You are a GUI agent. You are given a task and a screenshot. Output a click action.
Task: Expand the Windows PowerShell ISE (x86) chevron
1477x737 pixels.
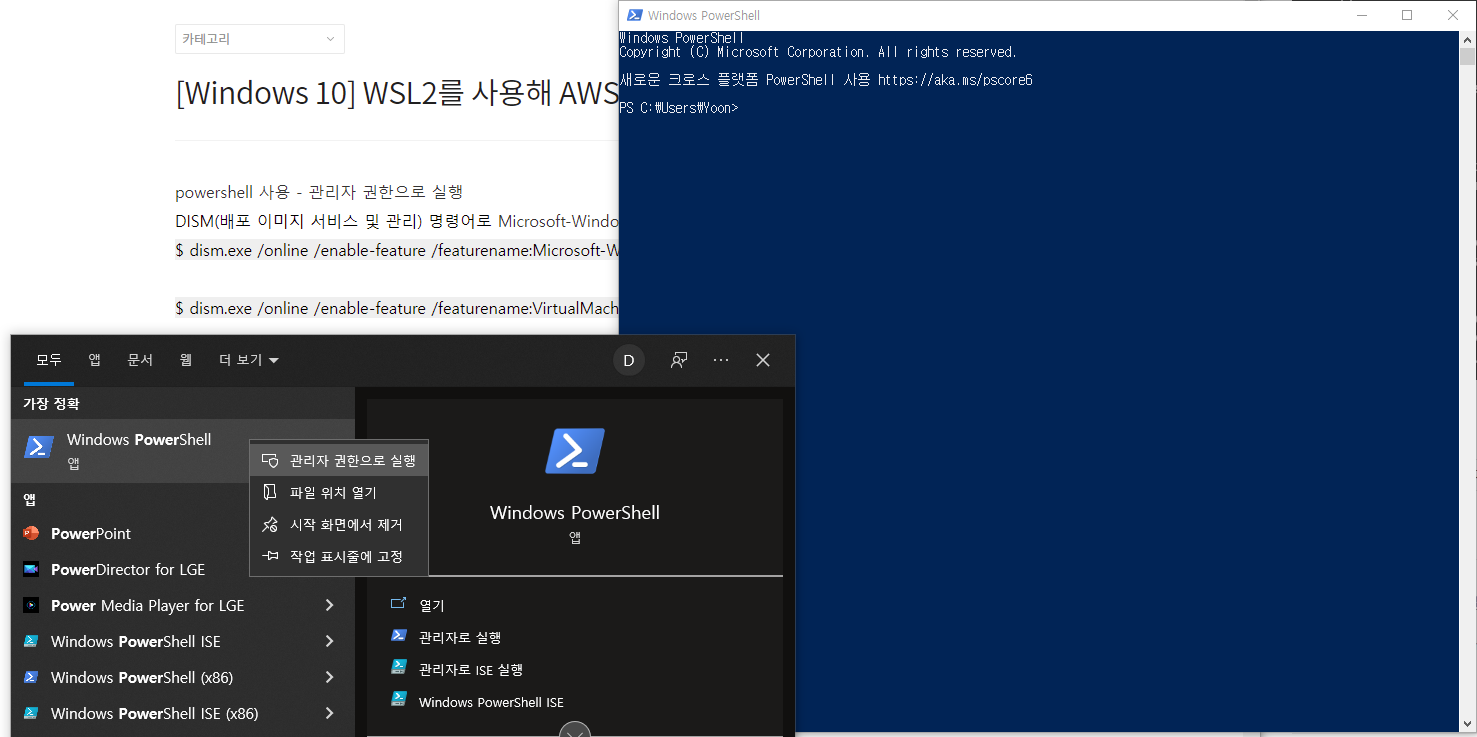(330, 713)
